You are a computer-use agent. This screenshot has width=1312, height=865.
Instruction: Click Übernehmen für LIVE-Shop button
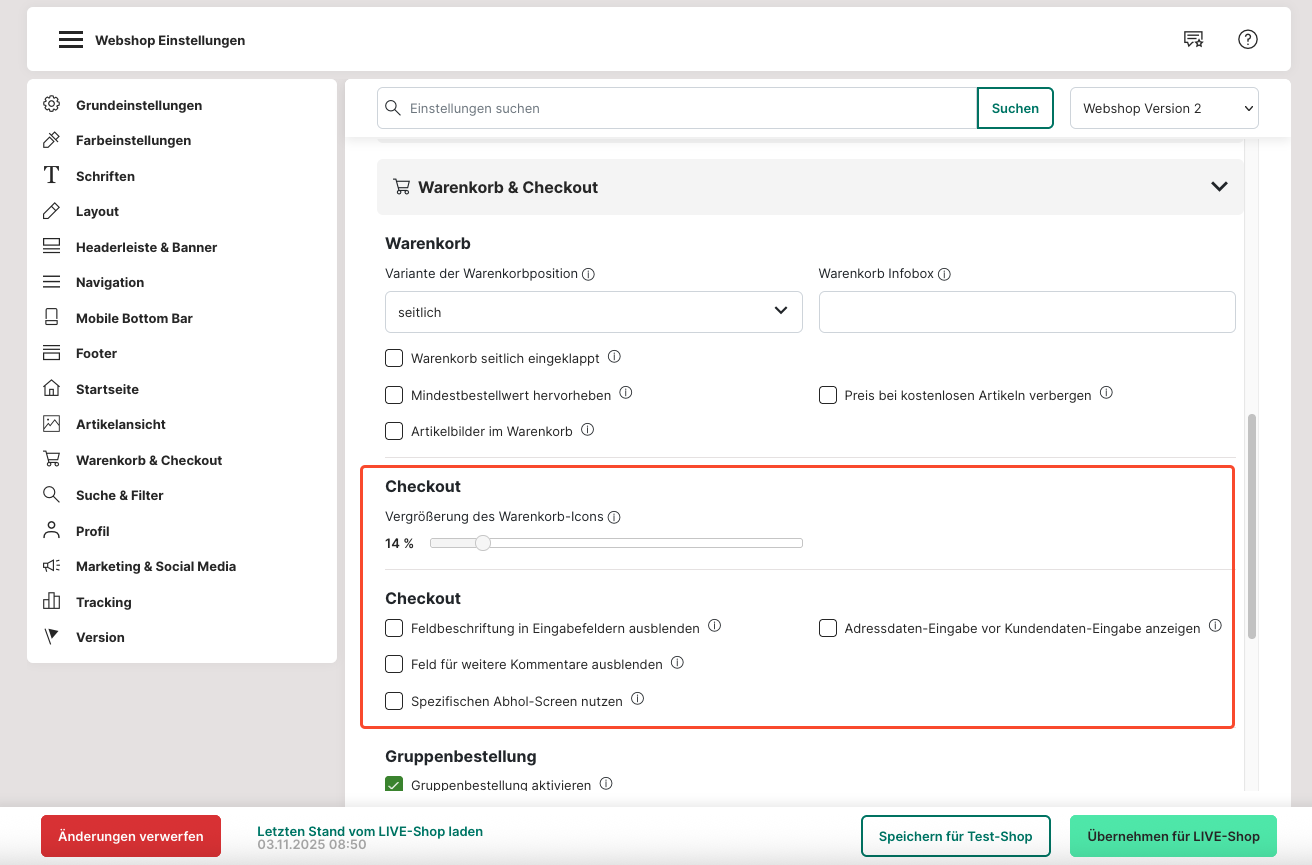1173,836
